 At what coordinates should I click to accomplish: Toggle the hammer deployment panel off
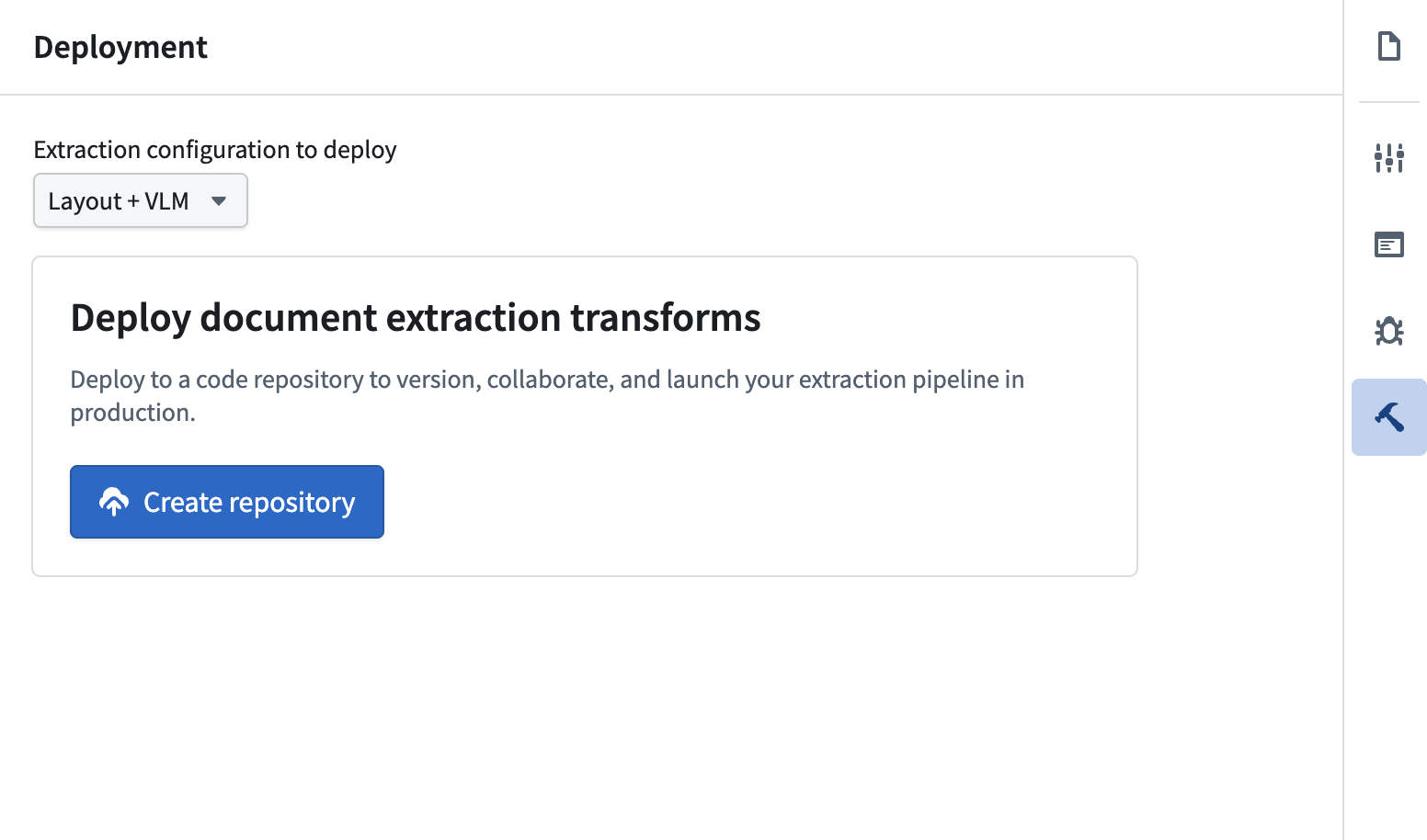click(x=1388, y=417)
